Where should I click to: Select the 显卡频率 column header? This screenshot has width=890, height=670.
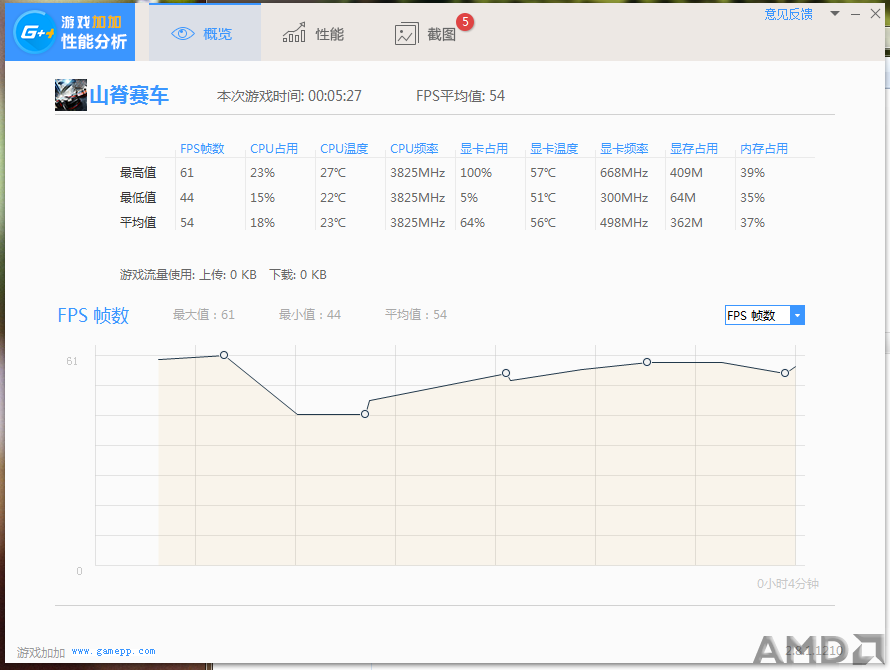coord(624,149)
